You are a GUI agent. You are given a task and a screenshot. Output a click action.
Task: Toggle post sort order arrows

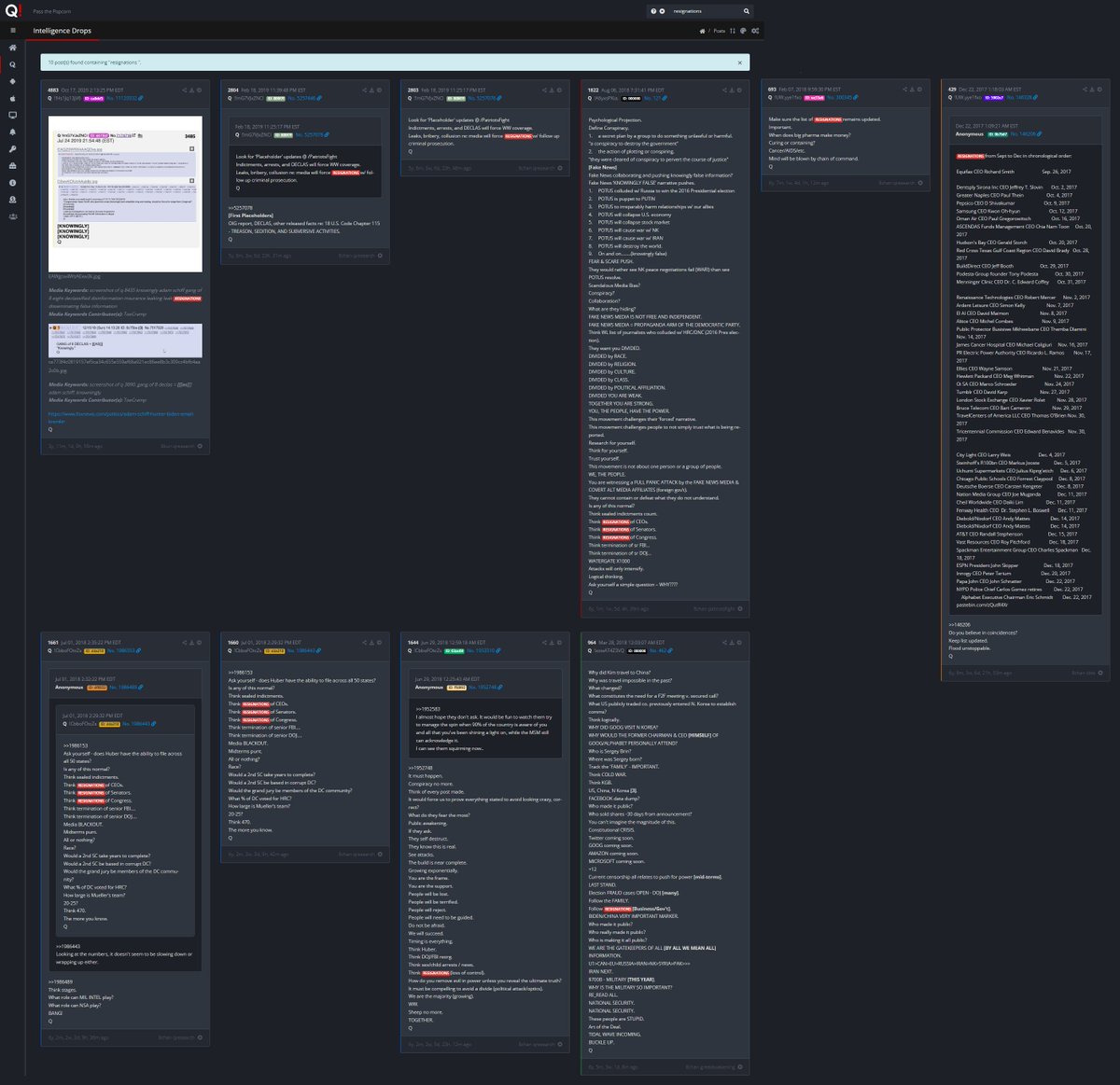point(733,31)
